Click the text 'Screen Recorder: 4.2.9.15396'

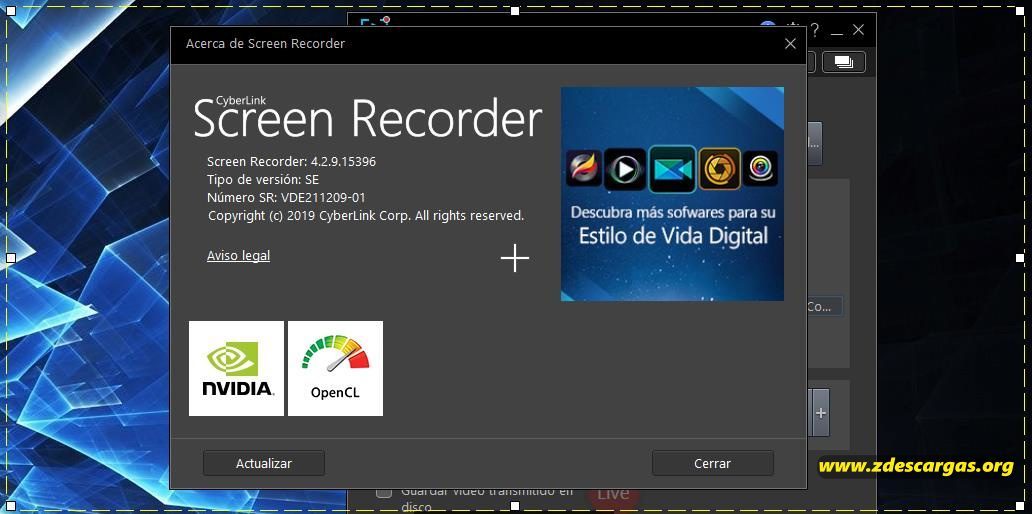pos(292,161)
